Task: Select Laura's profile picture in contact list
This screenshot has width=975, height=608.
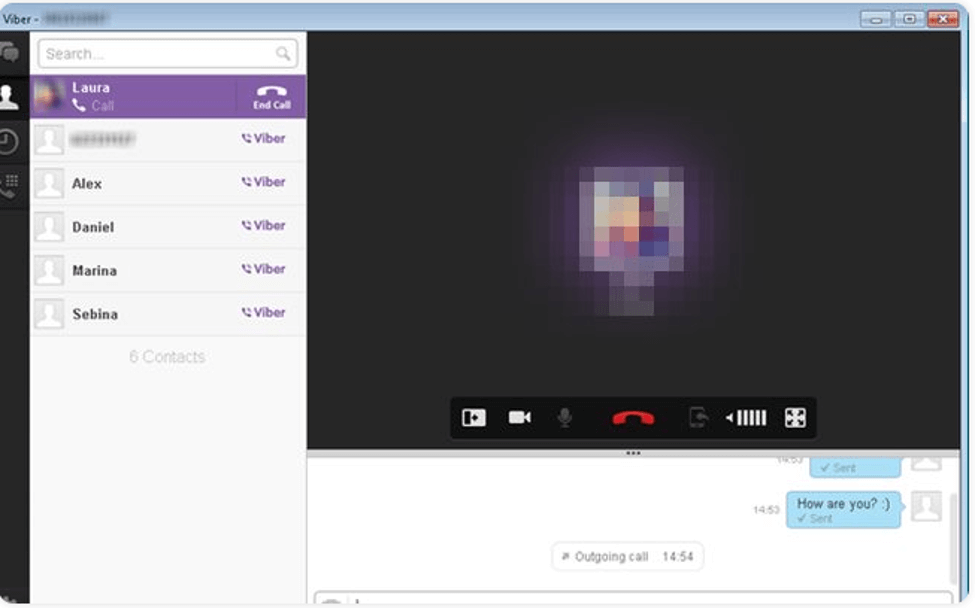Action: (x=49, y=97)
